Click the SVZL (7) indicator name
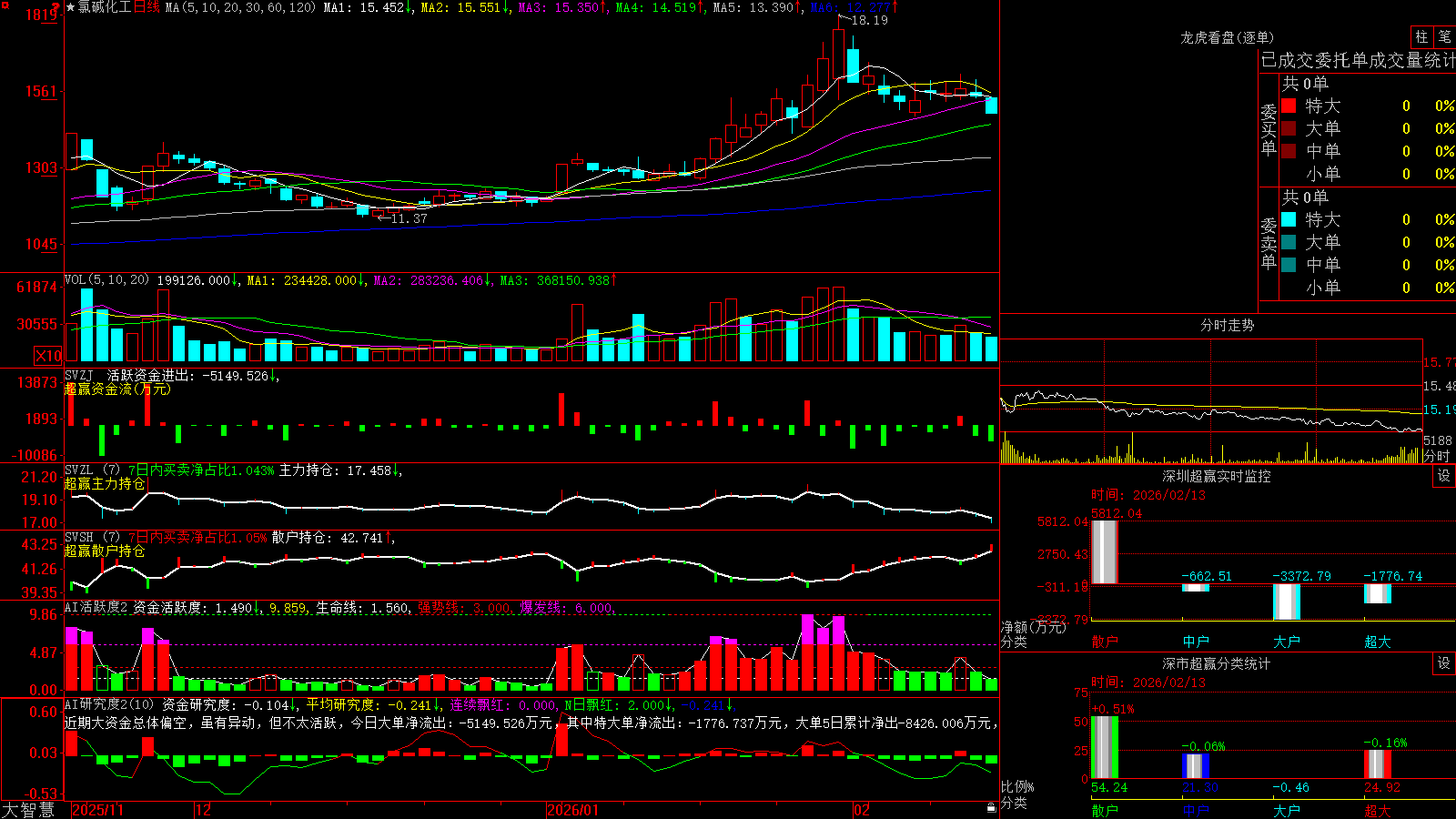Screen dimensions: 1456x819 (92, 470)
